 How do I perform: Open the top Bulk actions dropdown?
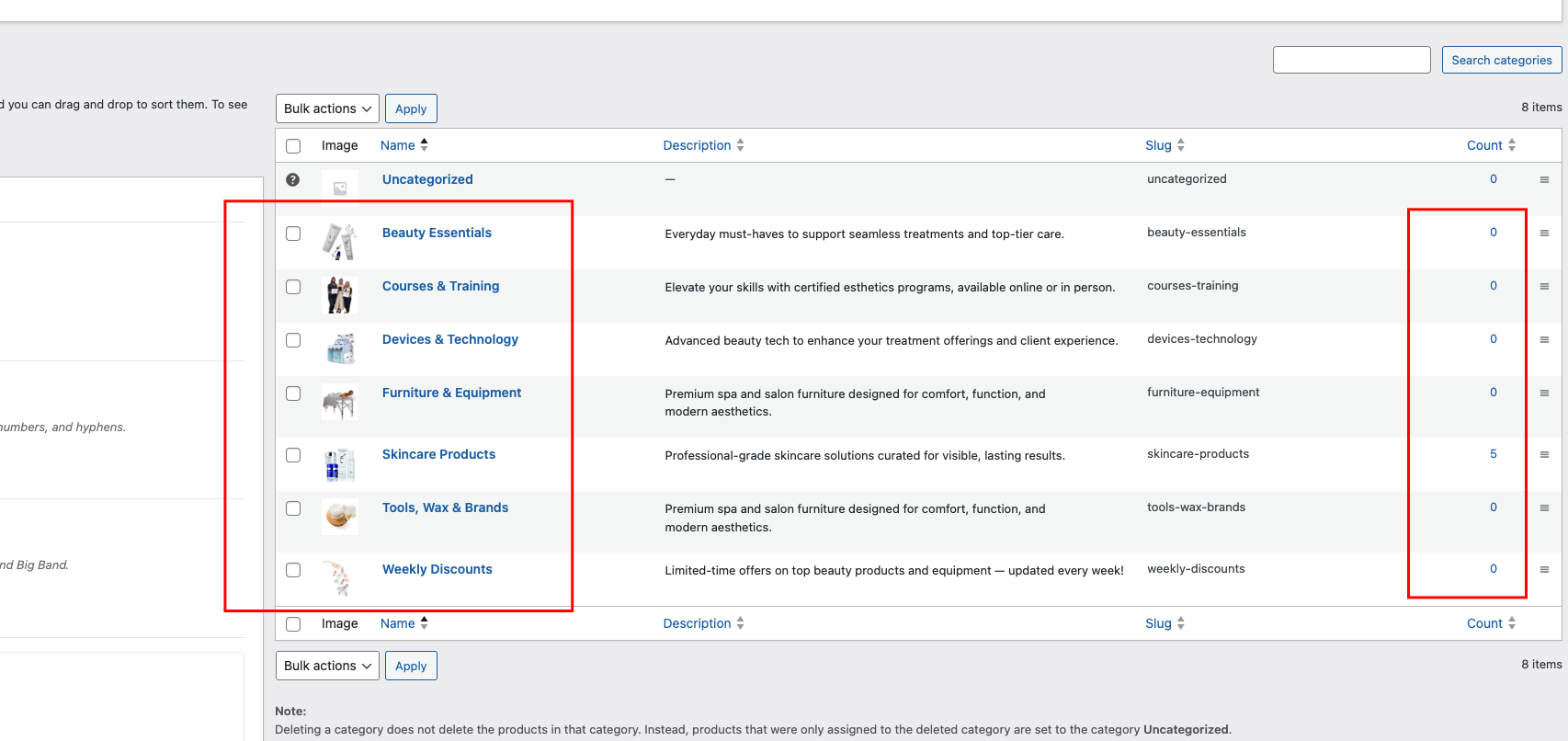327,108
